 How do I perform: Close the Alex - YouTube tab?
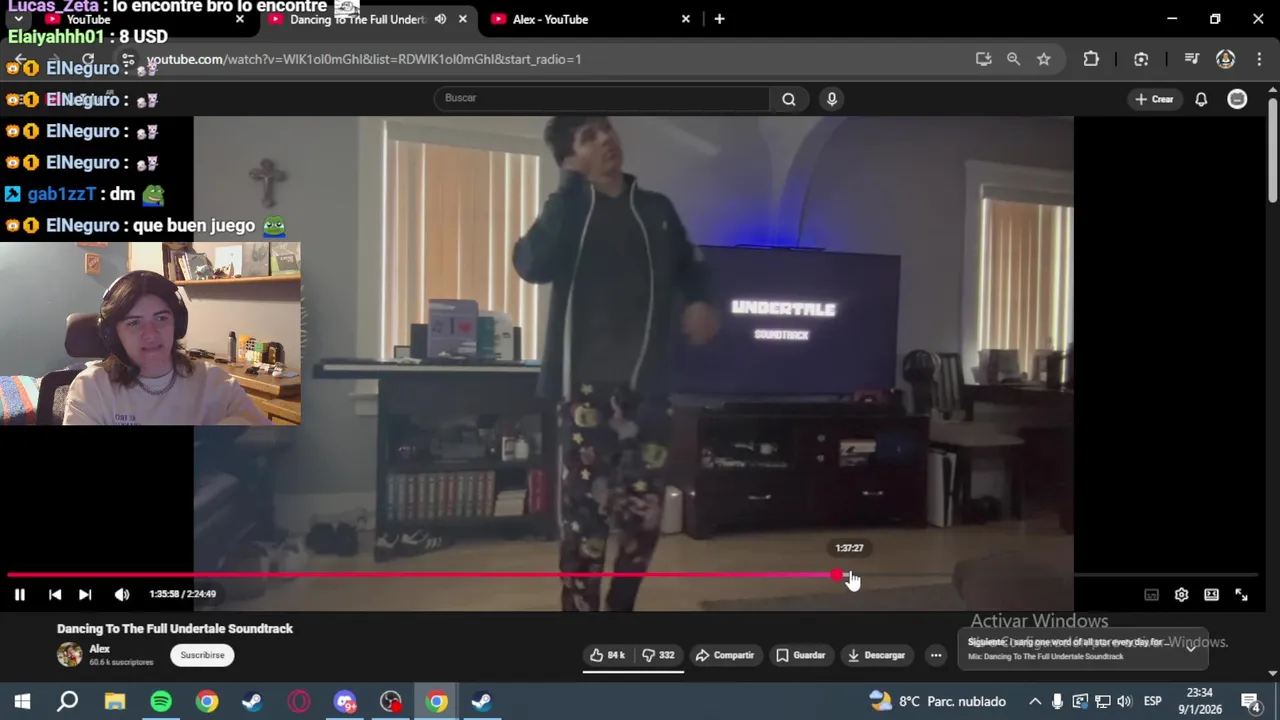click(685, 19)
